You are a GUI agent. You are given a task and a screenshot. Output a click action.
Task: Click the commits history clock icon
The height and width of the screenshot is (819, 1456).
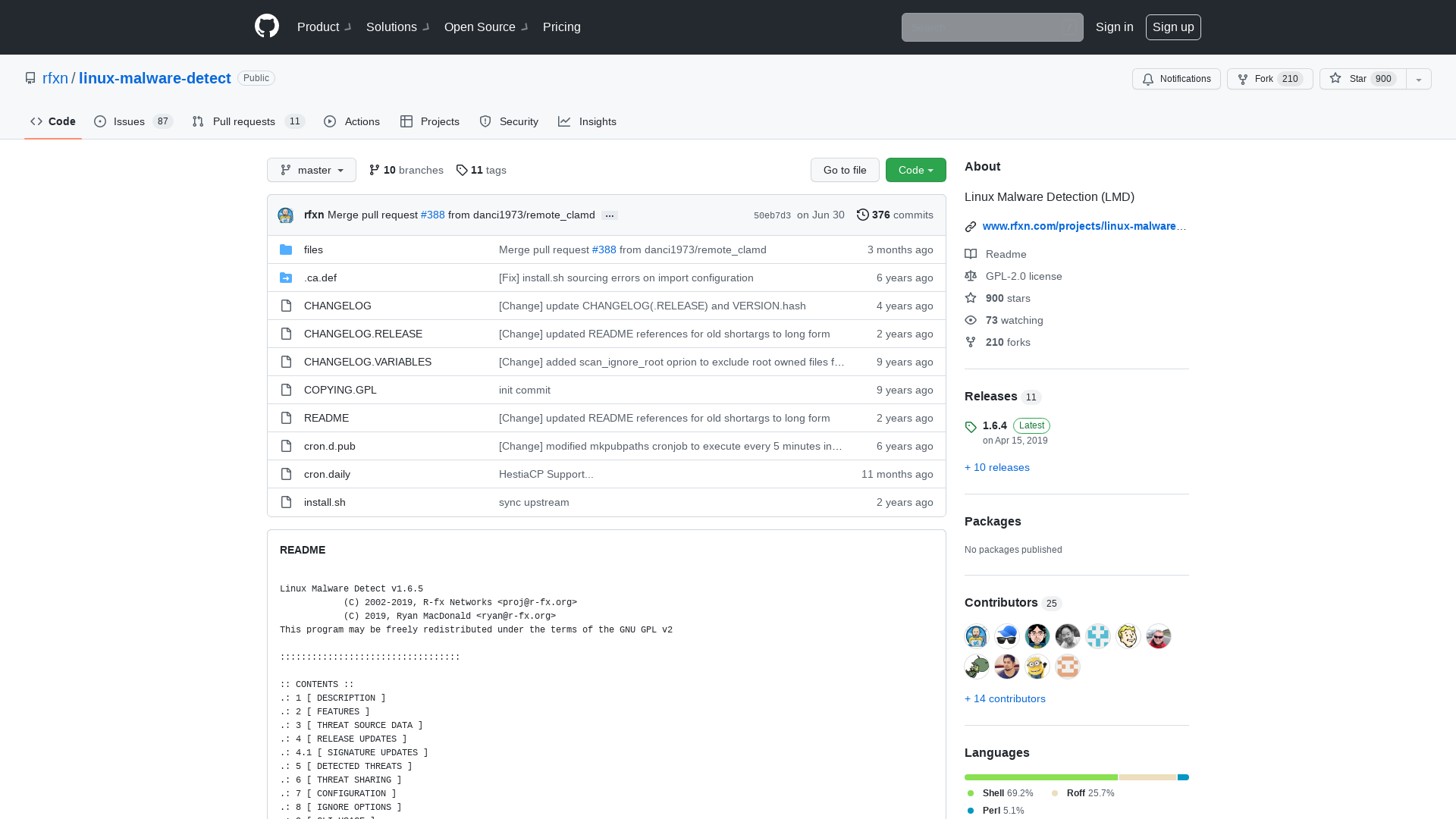(862, 215)
